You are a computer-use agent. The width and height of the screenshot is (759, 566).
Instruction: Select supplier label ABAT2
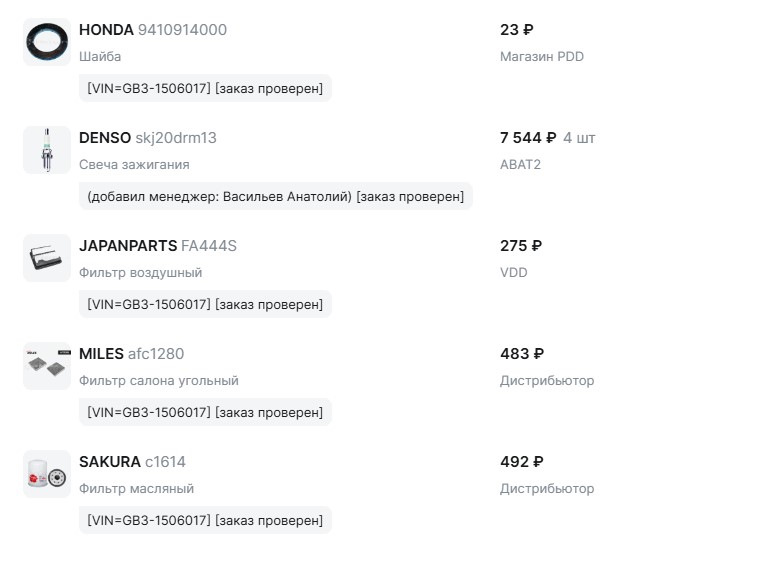(520, 165)
